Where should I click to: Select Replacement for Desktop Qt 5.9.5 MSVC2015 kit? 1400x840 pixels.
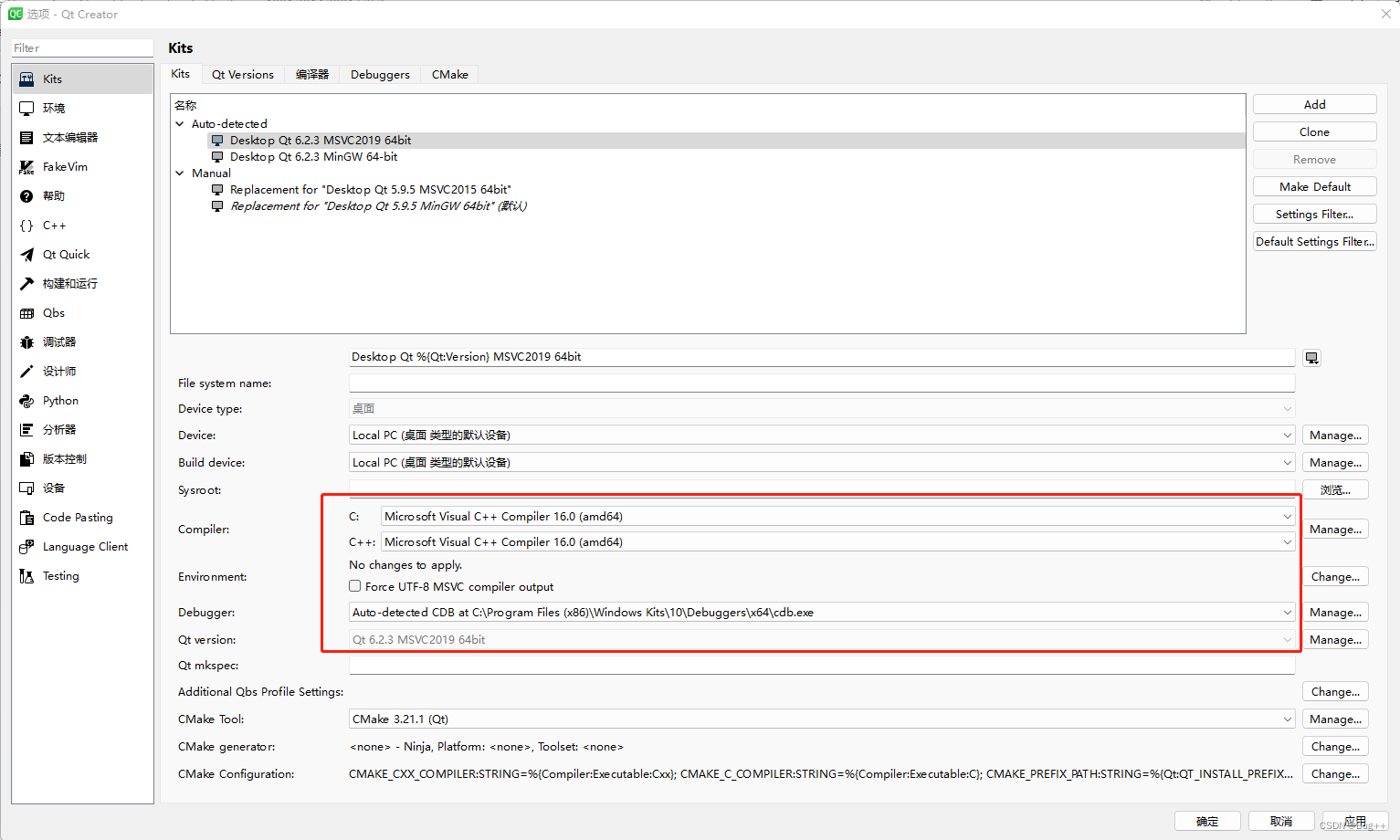click(726, 189)
